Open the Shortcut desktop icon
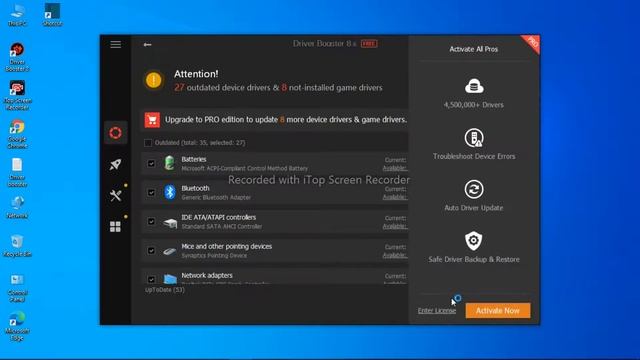Viewport: 640px width, 360px height. [52, 15]
